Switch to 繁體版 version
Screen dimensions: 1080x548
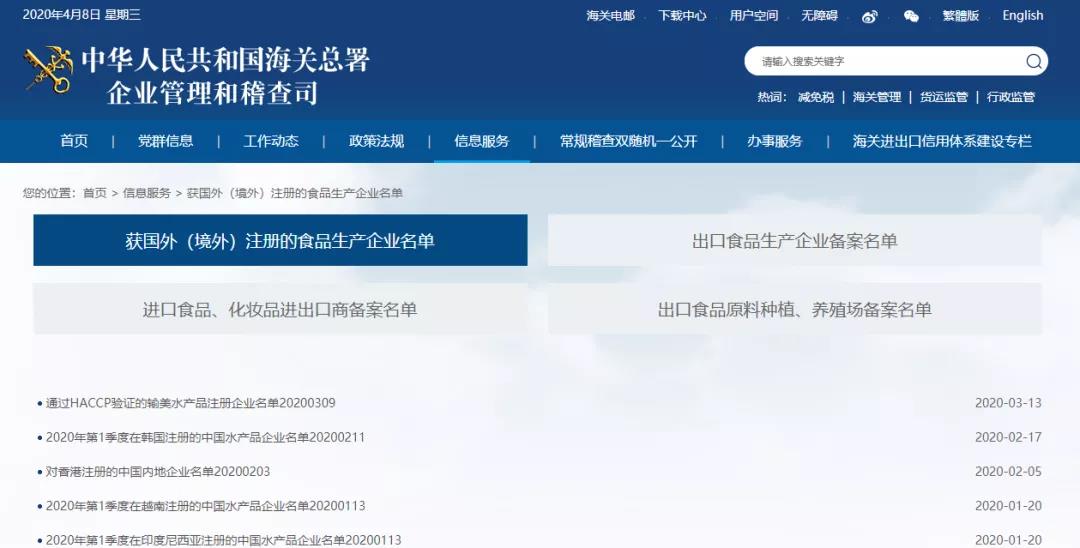click(960, 15)
